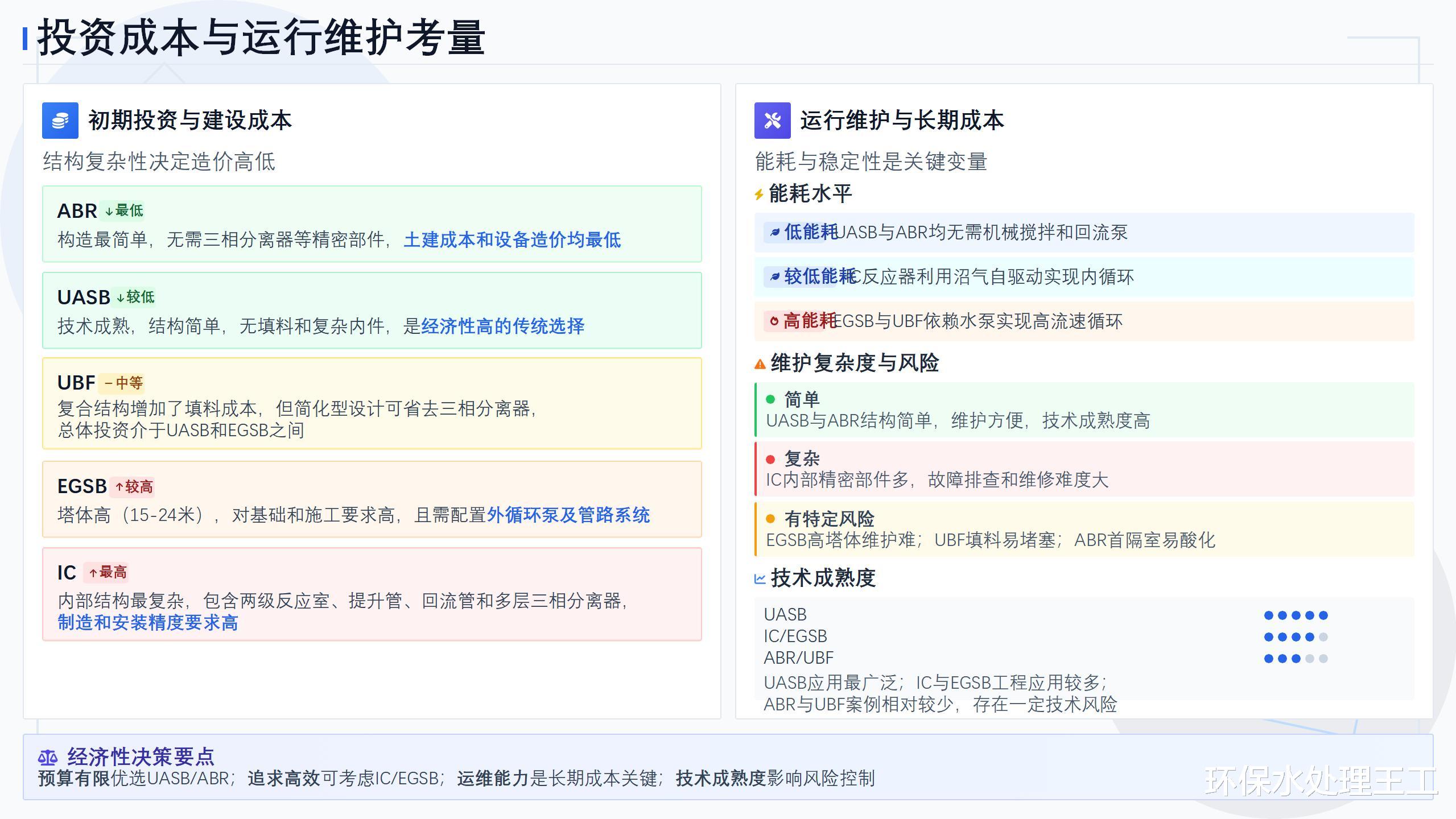
Task: Click the warning triangle icon next to 维护复杂度与风险
Action: pyautogui.click(x=760, y=364)
